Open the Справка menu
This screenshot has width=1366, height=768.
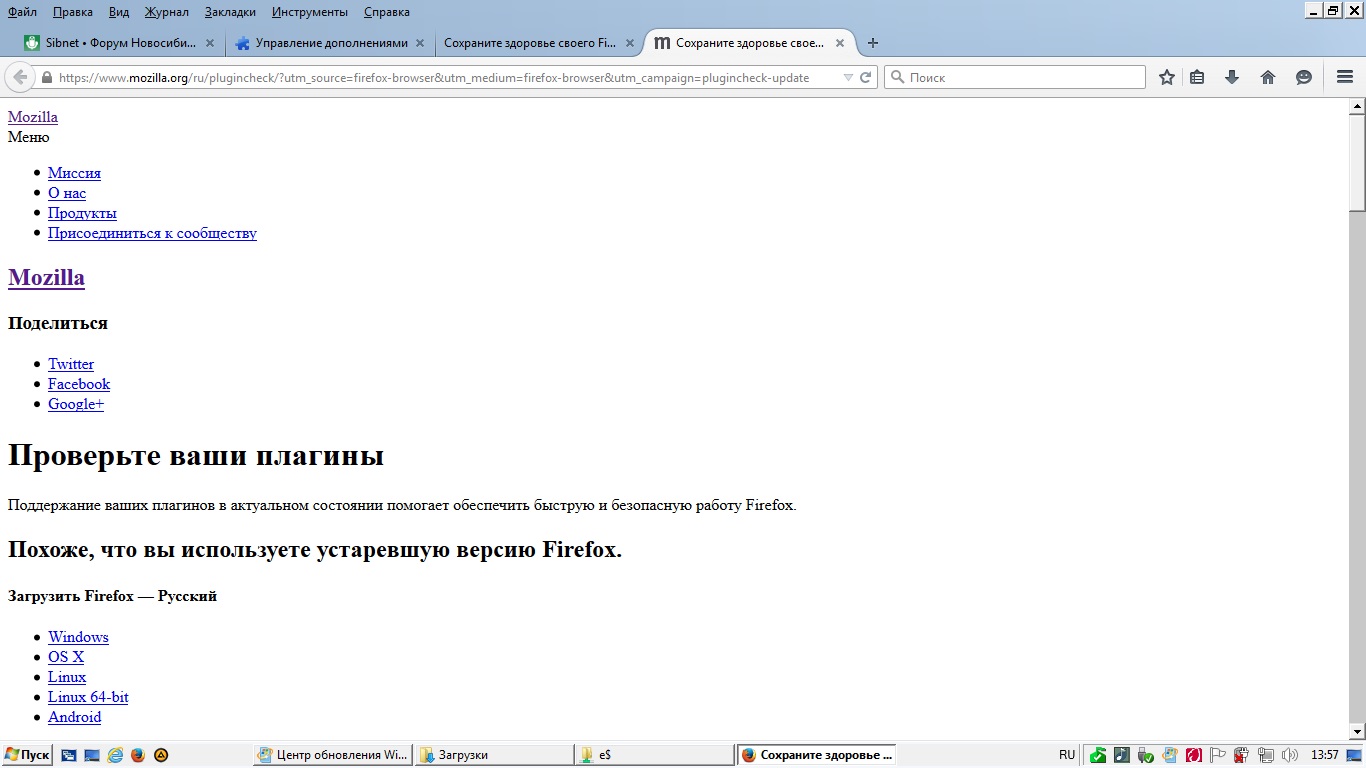(387, 12)
